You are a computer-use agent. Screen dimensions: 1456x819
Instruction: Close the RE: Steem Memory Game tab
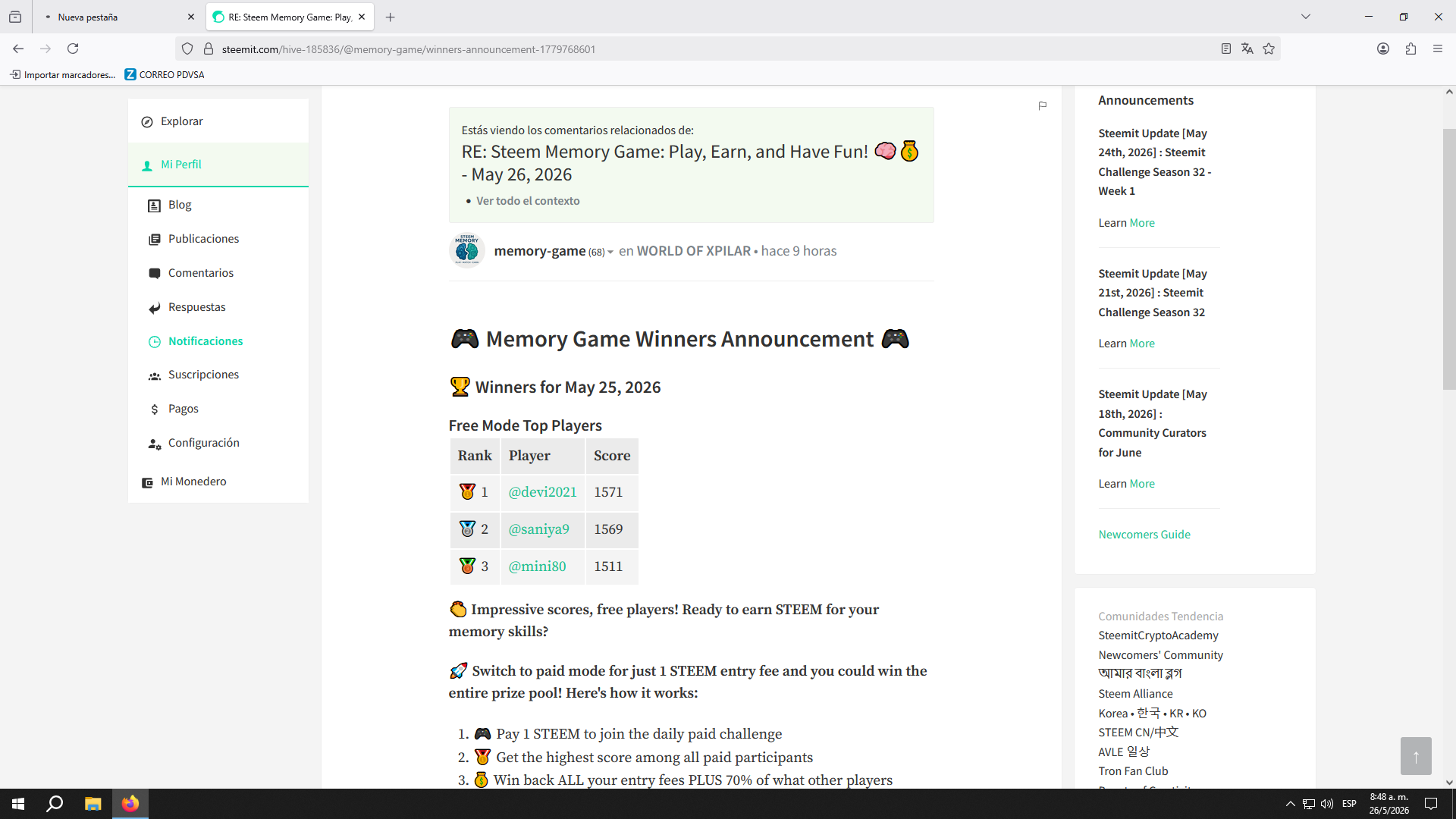pyautogui.click(x=362, y=17)
